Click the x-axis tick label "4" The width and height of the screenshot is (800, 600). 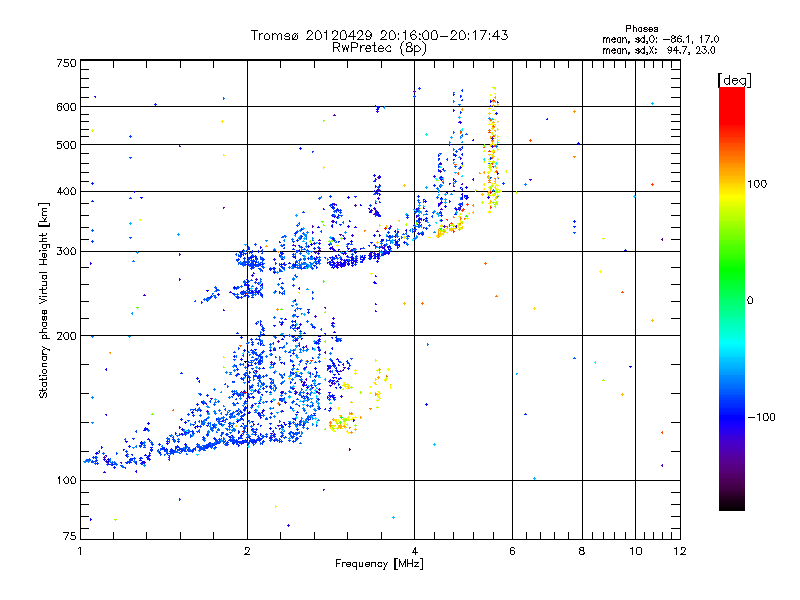[414, 551]
